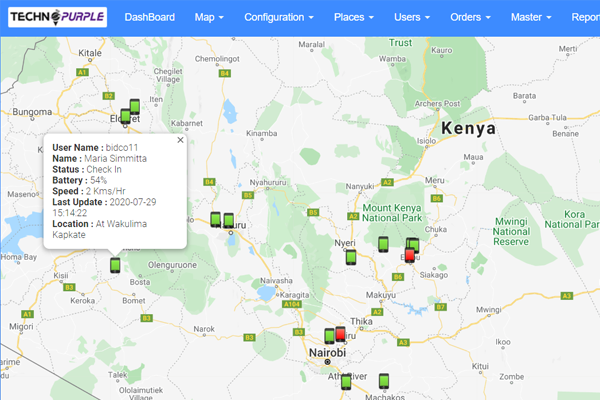600x400 pixels.
Task: Select the green phone marker above Embu
Action: [x=414, y=243]
